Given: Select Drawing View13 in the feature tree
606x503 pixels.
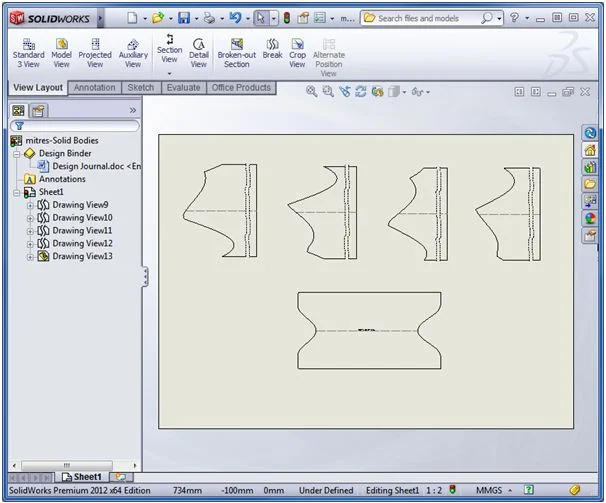Looking at the screenshot, I should point(82,256).
